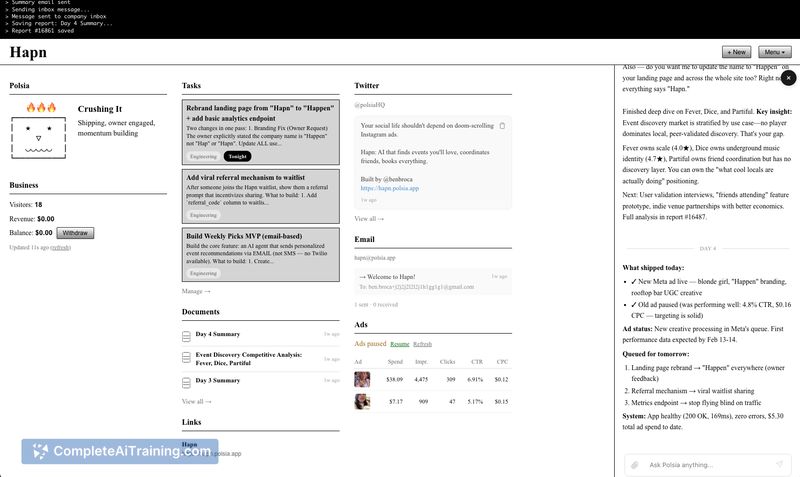Click the CTR column header in Ads
Viewport: 800px width, 477px height.
(x=477, y=362)
